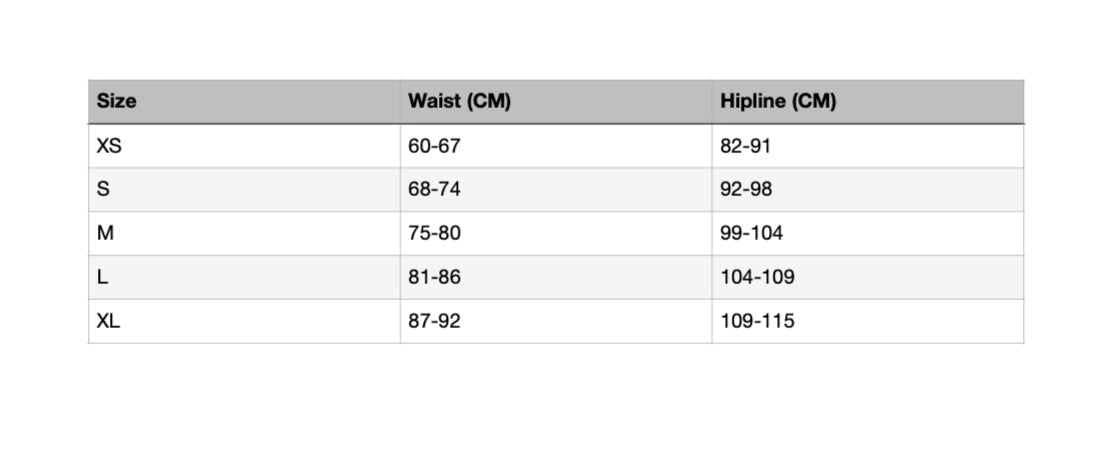Click the Size column header
Image resolution: width=1117 pixels, height=452 pixels.
117,101
